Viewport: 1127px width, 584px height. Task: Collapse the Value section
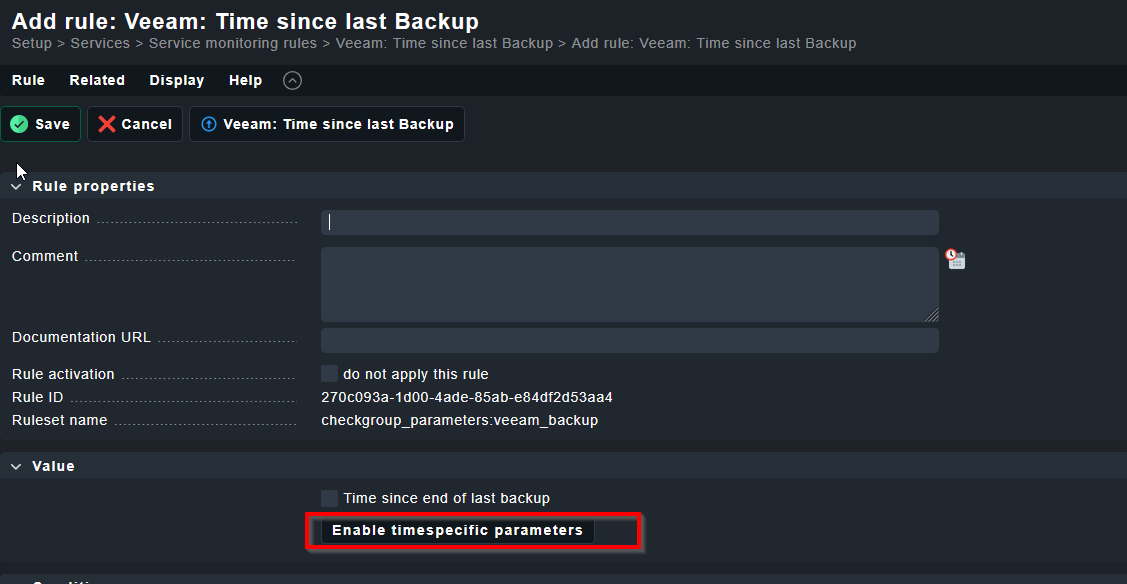point(17,466)
